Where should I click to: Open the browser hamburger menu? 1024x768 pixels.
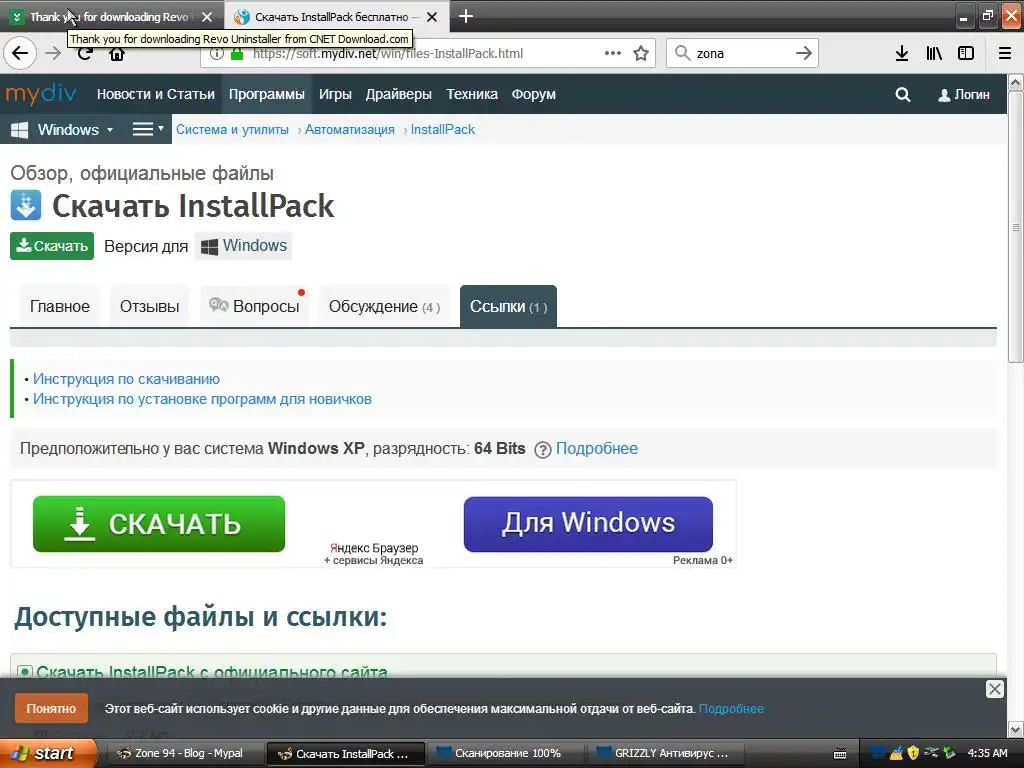1005,54
